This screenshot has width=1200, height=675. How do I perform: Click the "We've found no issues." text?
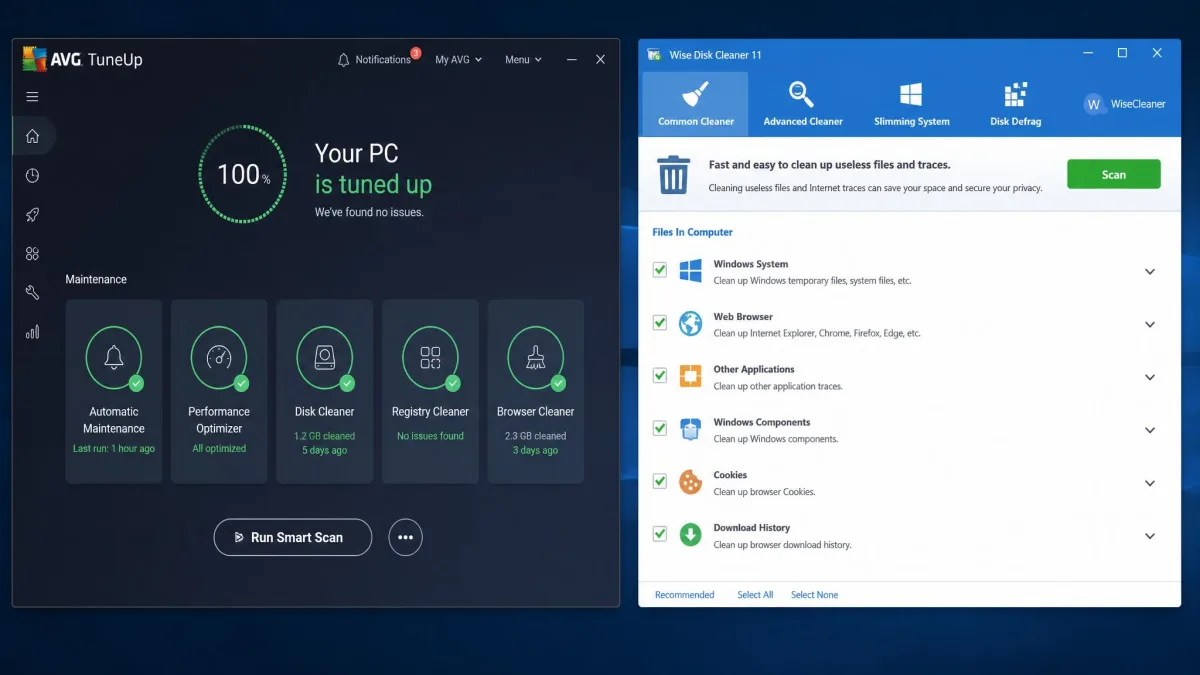(369, 212)
